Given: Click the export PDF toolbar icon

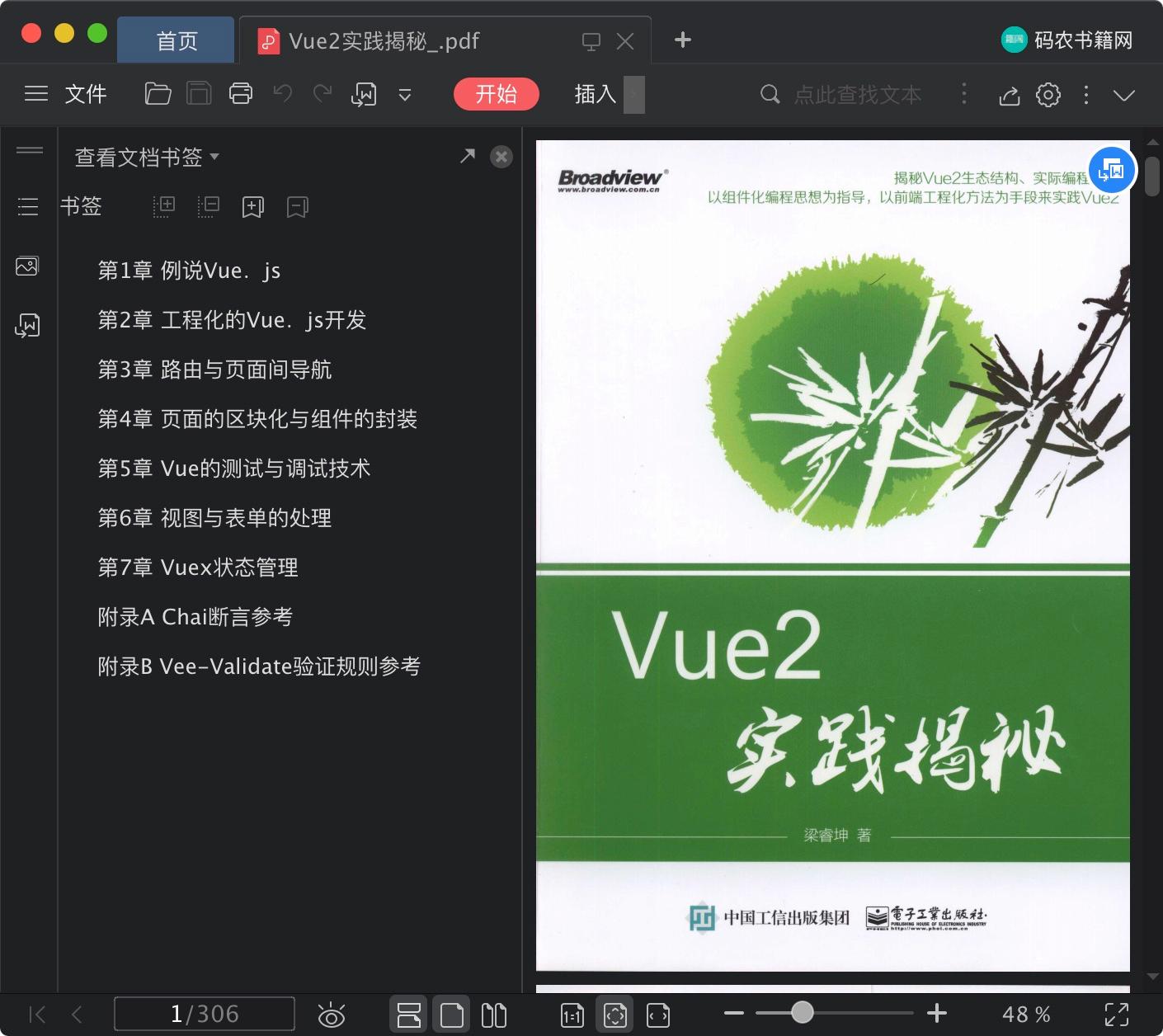Looking at the screenshot, I should pos(364,95).
